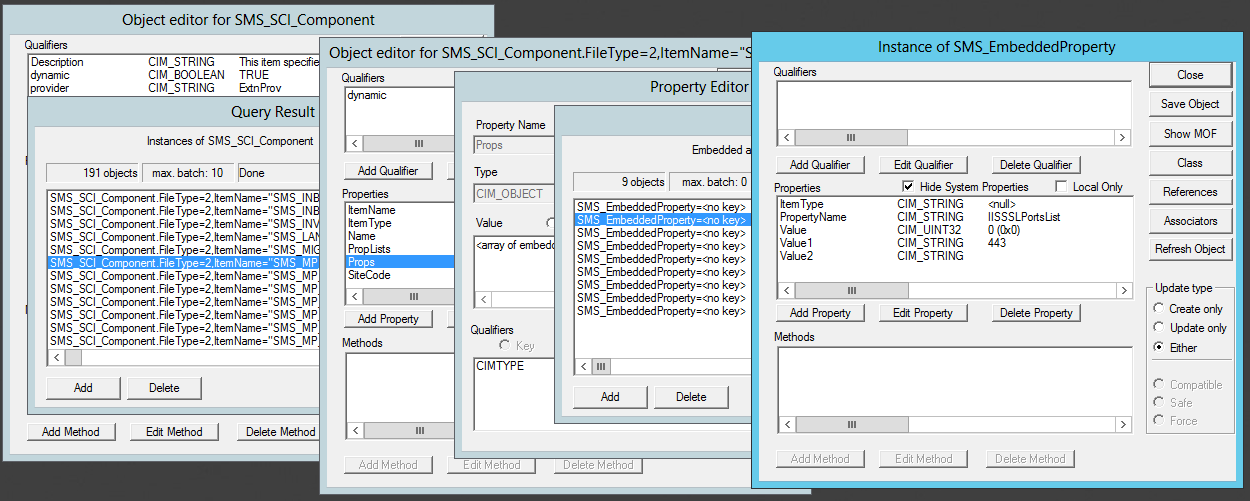Select SMS_MIG instance row in Query Result
This screenshot has height=501, width=1250.
pyautogui.click(x=183, y=250)
